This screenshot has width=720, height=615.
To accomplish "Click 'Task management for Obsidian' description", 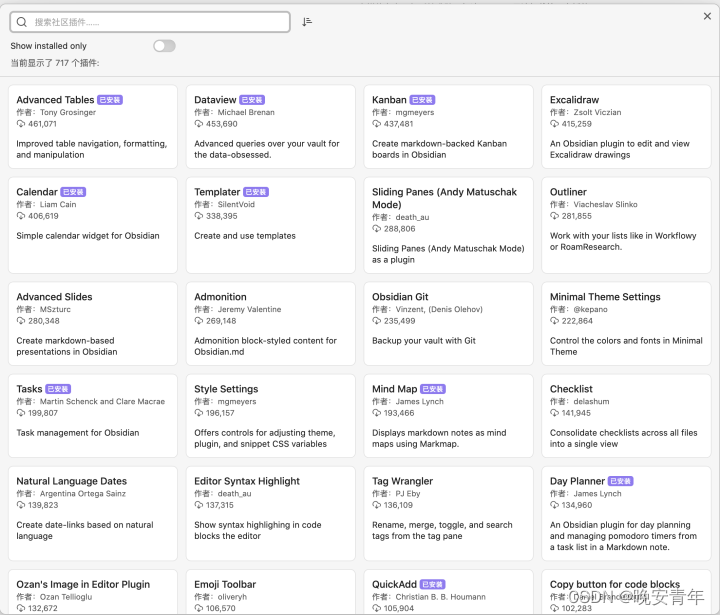I will (78, 433).
